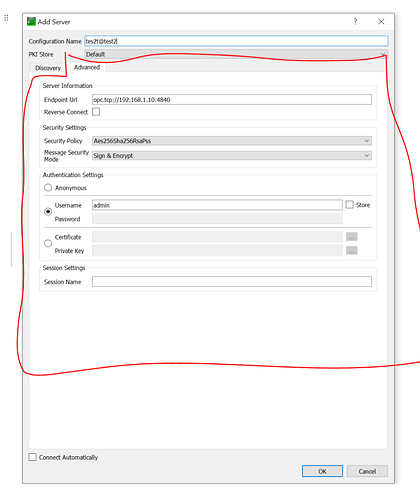Close the Add Server dialog
This screenshot has height=500, width=420.
pos(381,22)
